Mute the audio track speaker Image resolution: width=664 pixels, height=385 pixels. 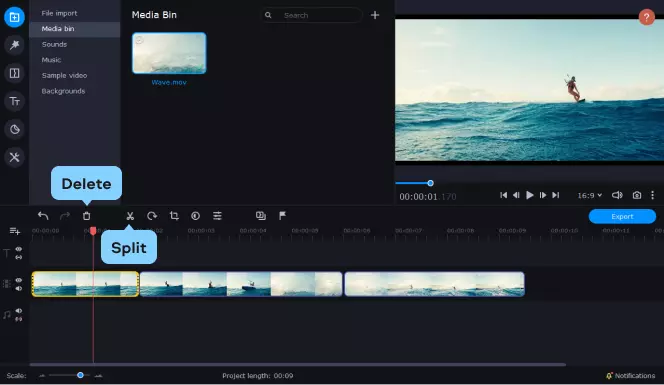pos(19,311)
